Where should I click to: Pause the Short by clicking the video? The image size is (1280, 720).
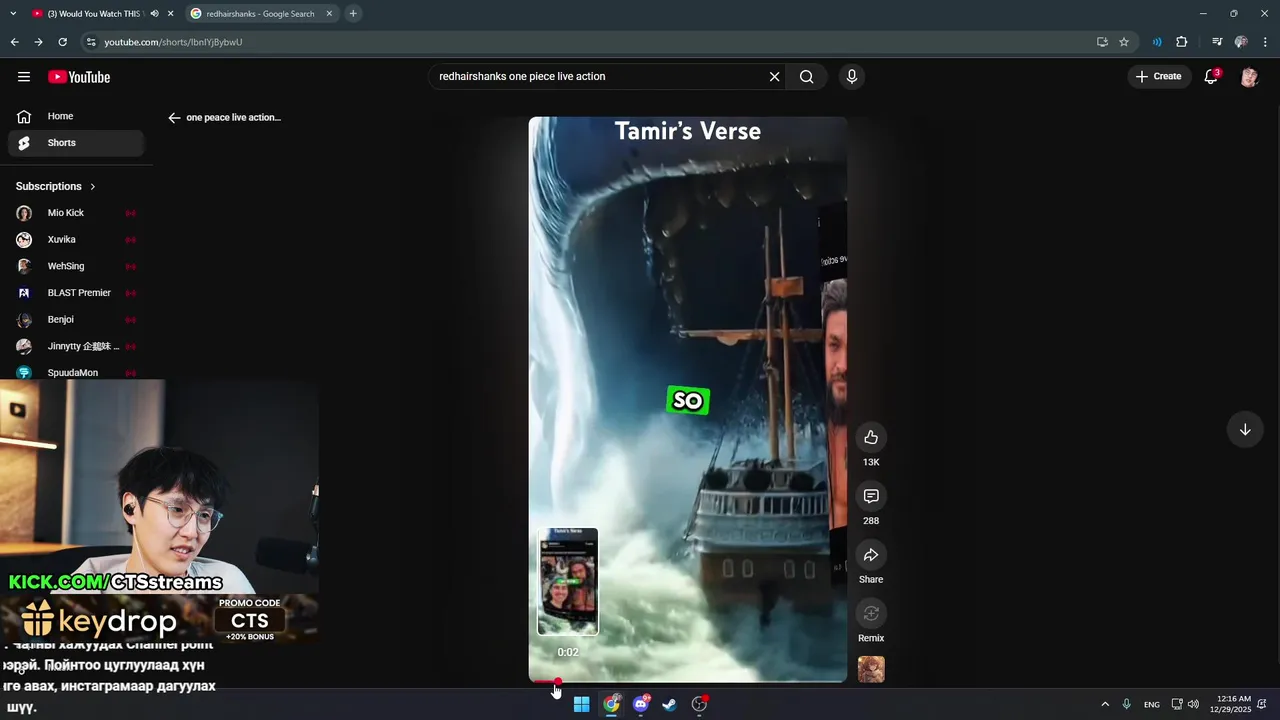click(688, 400)
